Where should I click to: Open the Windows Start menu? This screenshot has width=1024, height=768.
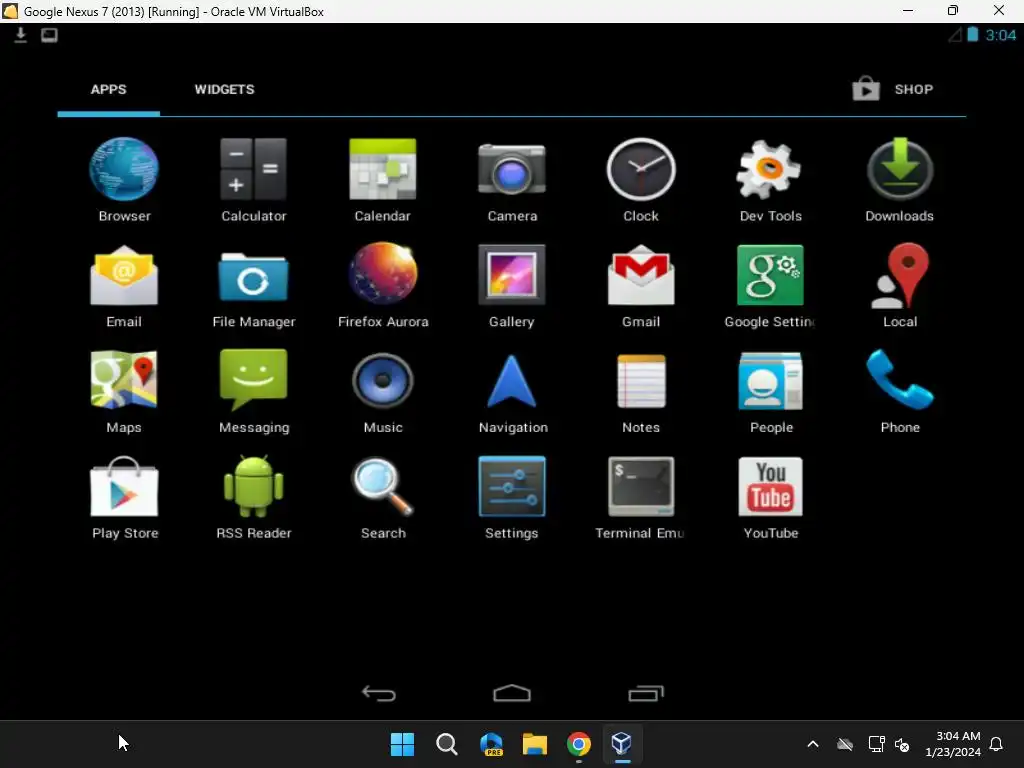(x=402, y=744)
